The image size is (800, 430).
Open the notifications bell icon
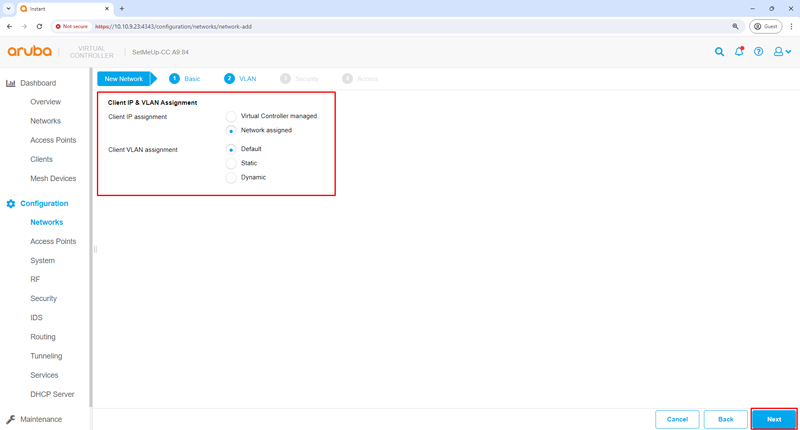pos(739,51)
